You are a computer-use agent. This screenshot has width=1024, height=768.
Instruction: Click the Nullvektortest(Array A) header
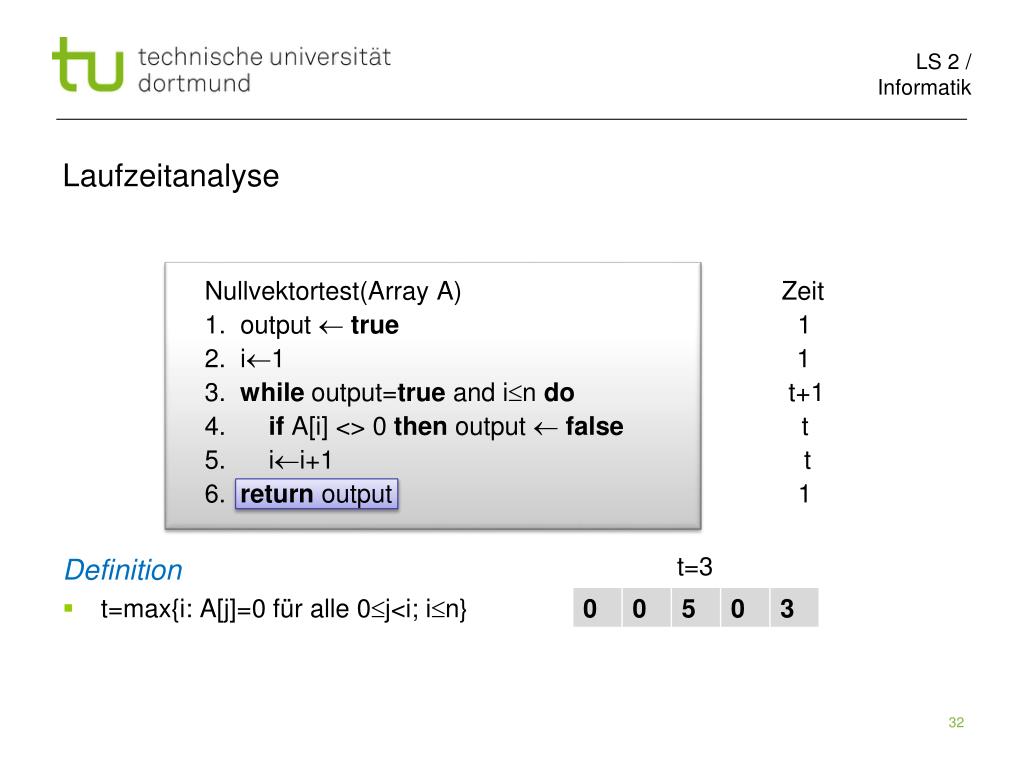pos(333,291)
